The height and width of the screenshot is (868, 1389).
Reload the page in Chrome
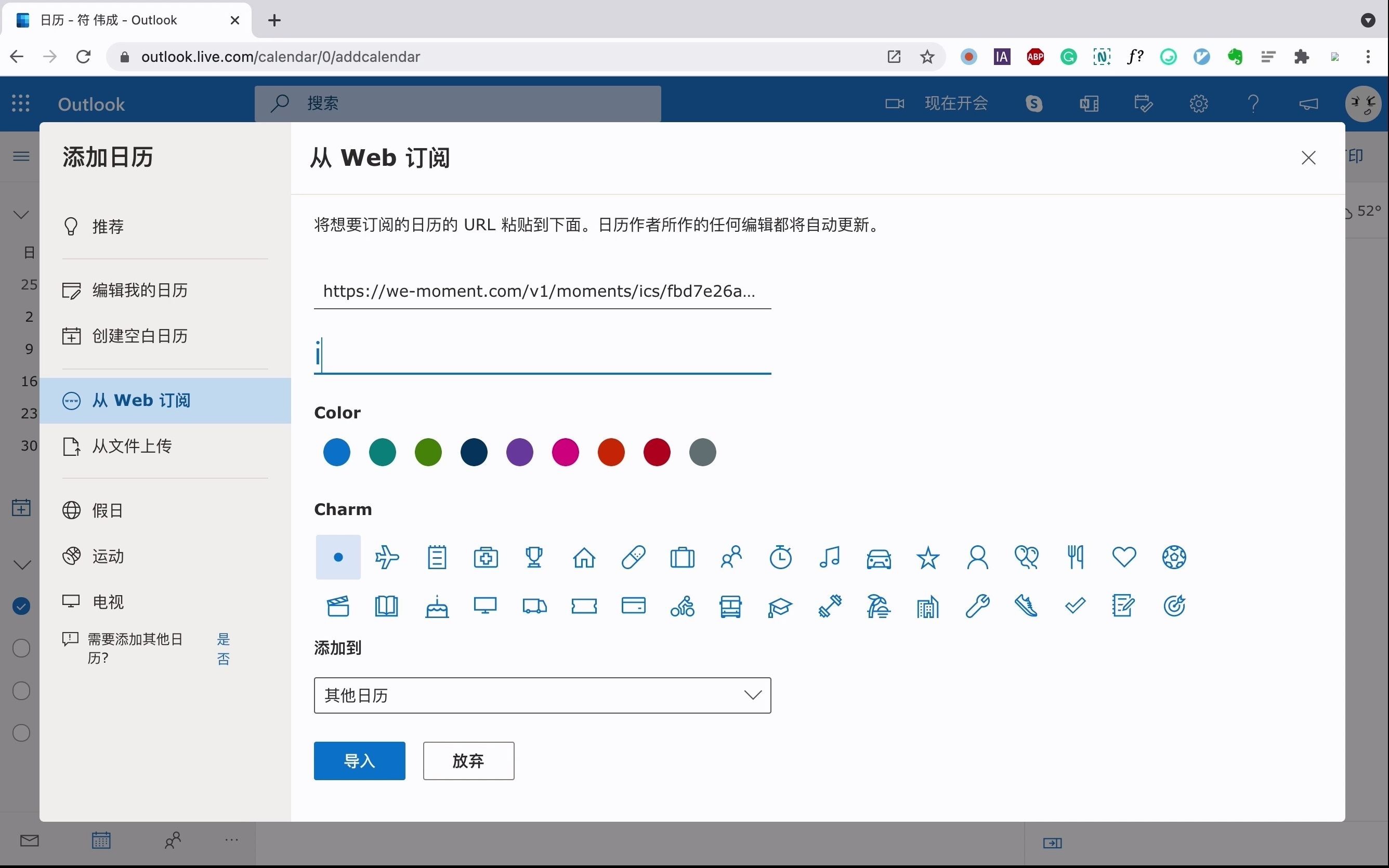[83, 56]
